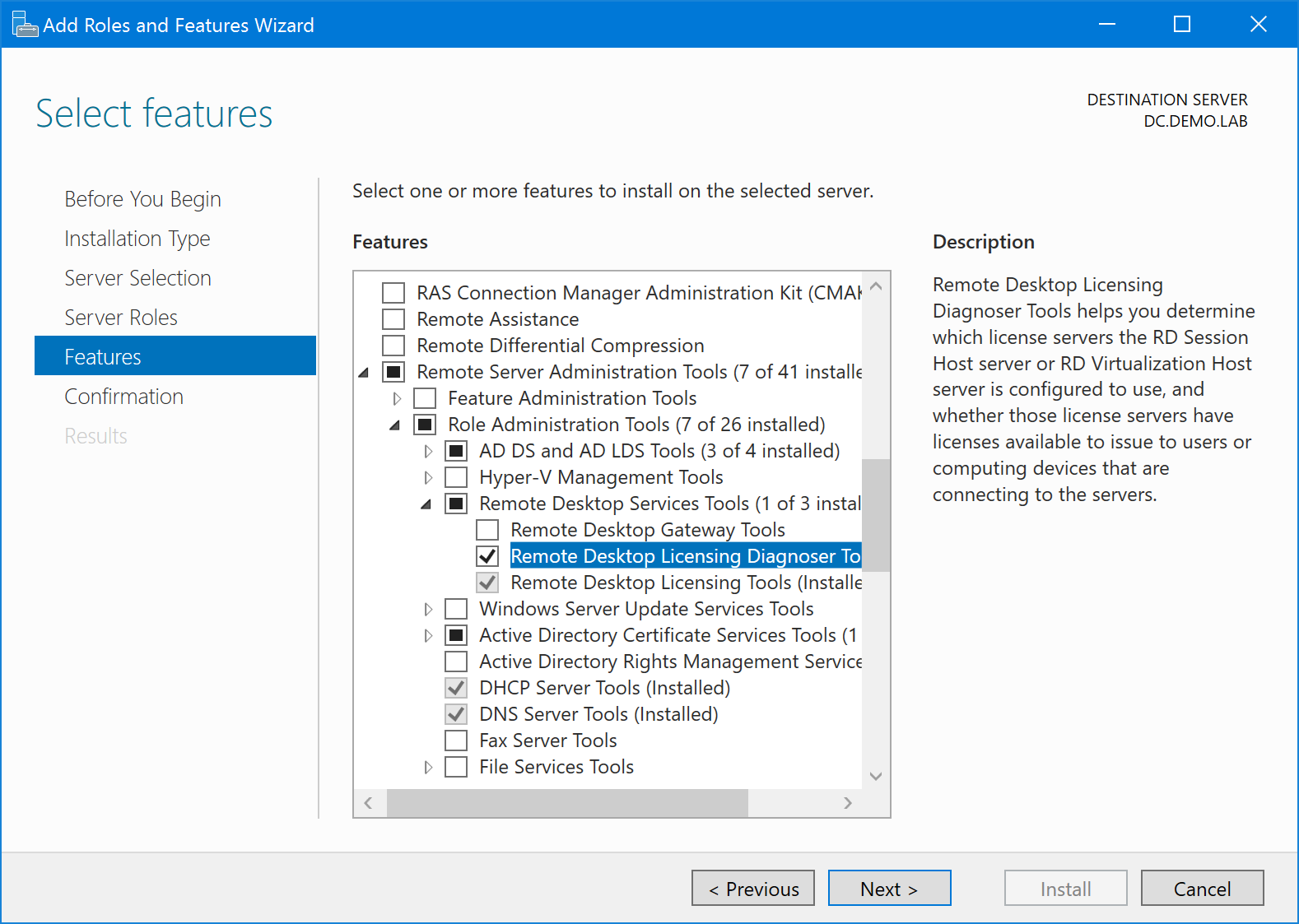Click the horizontal scrollbar thumb in features list
1299x924 pixels.
(566, 803)
